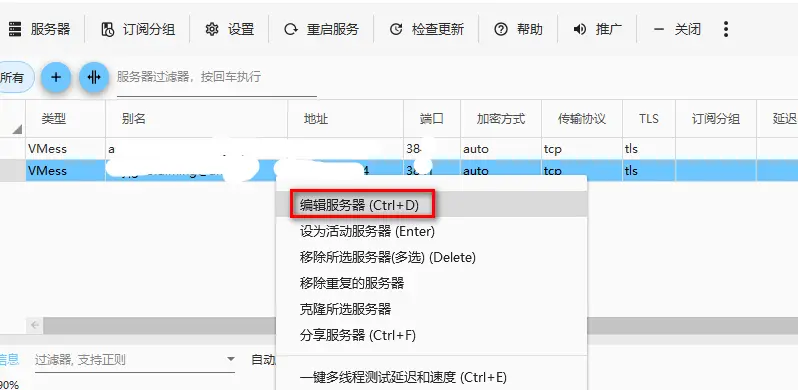Click the blue plus add server button

pos(55,77)
